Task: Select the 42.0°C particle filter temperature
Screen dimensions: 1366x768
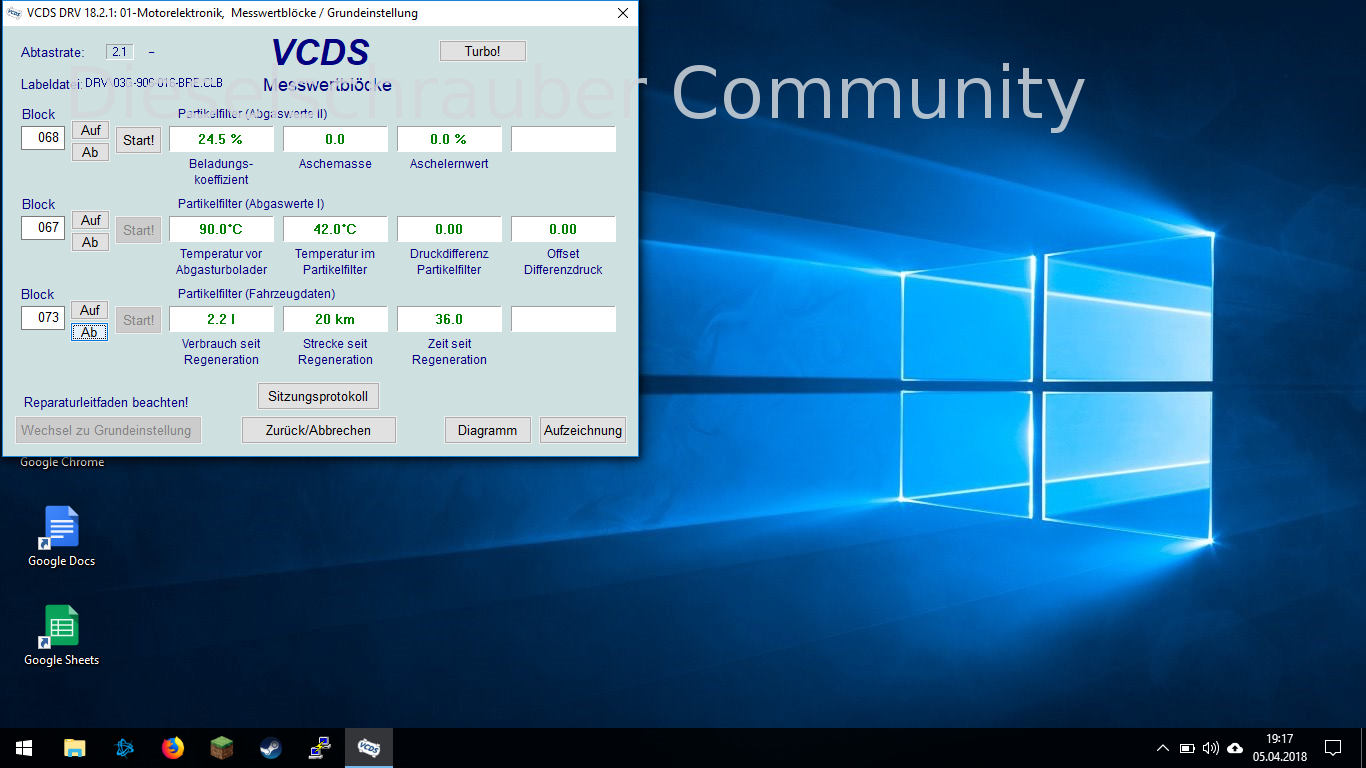Action: pyautogui.click(x=335, y=229)
